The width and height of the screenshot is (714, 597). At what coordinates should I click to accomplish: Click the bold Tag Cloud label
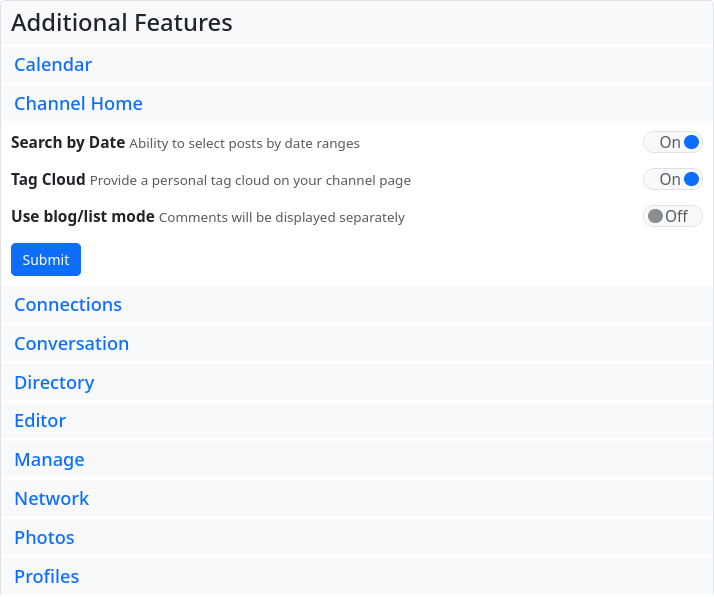click(48, 180)
